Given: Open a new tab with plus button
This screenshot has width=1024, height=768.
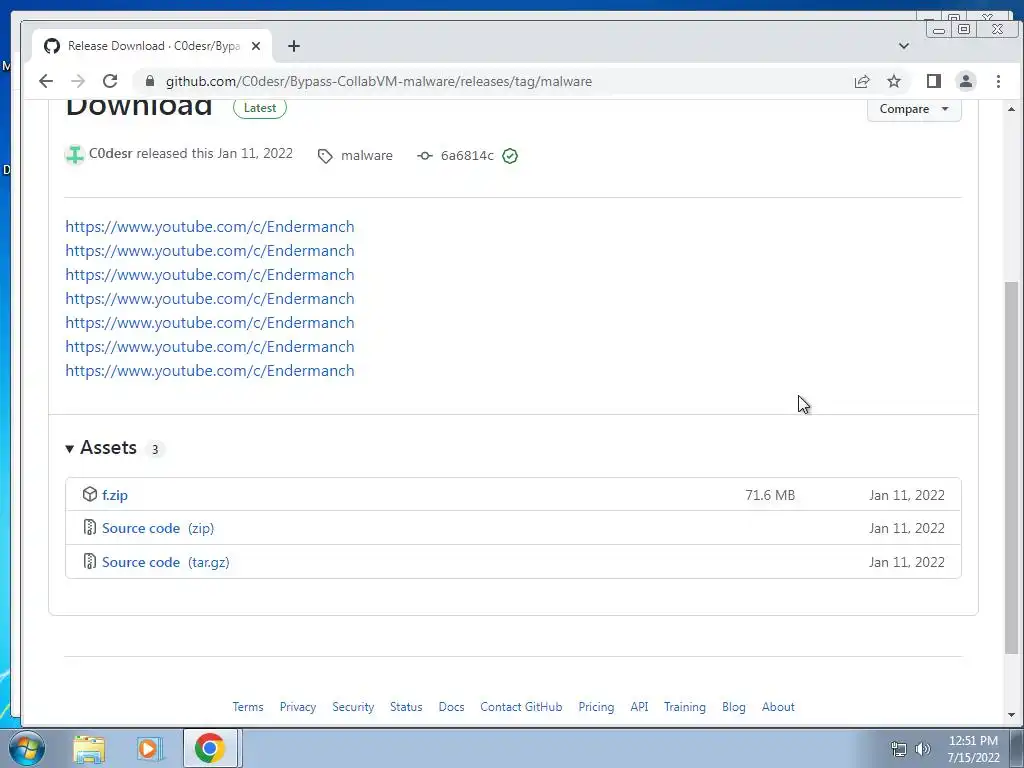Looking at the screenshot, I should pos(294,46).
